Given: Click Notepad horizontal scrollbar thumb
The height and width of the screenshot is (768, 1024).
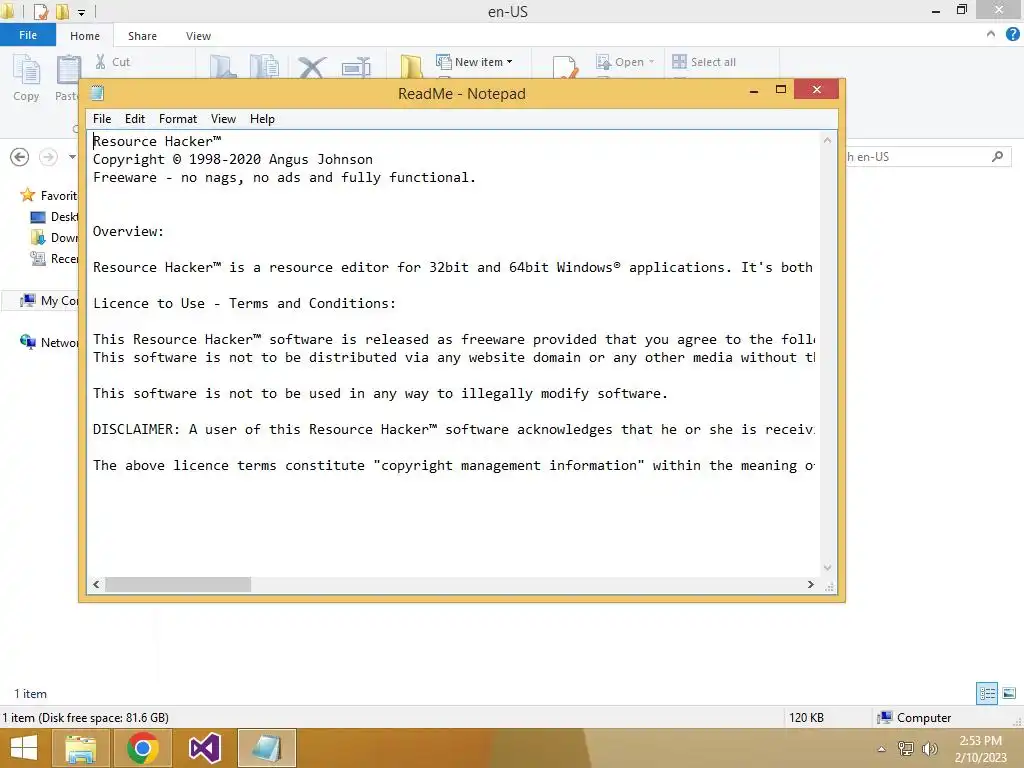Looking at the screenshot, I should [x=178, y=584].
